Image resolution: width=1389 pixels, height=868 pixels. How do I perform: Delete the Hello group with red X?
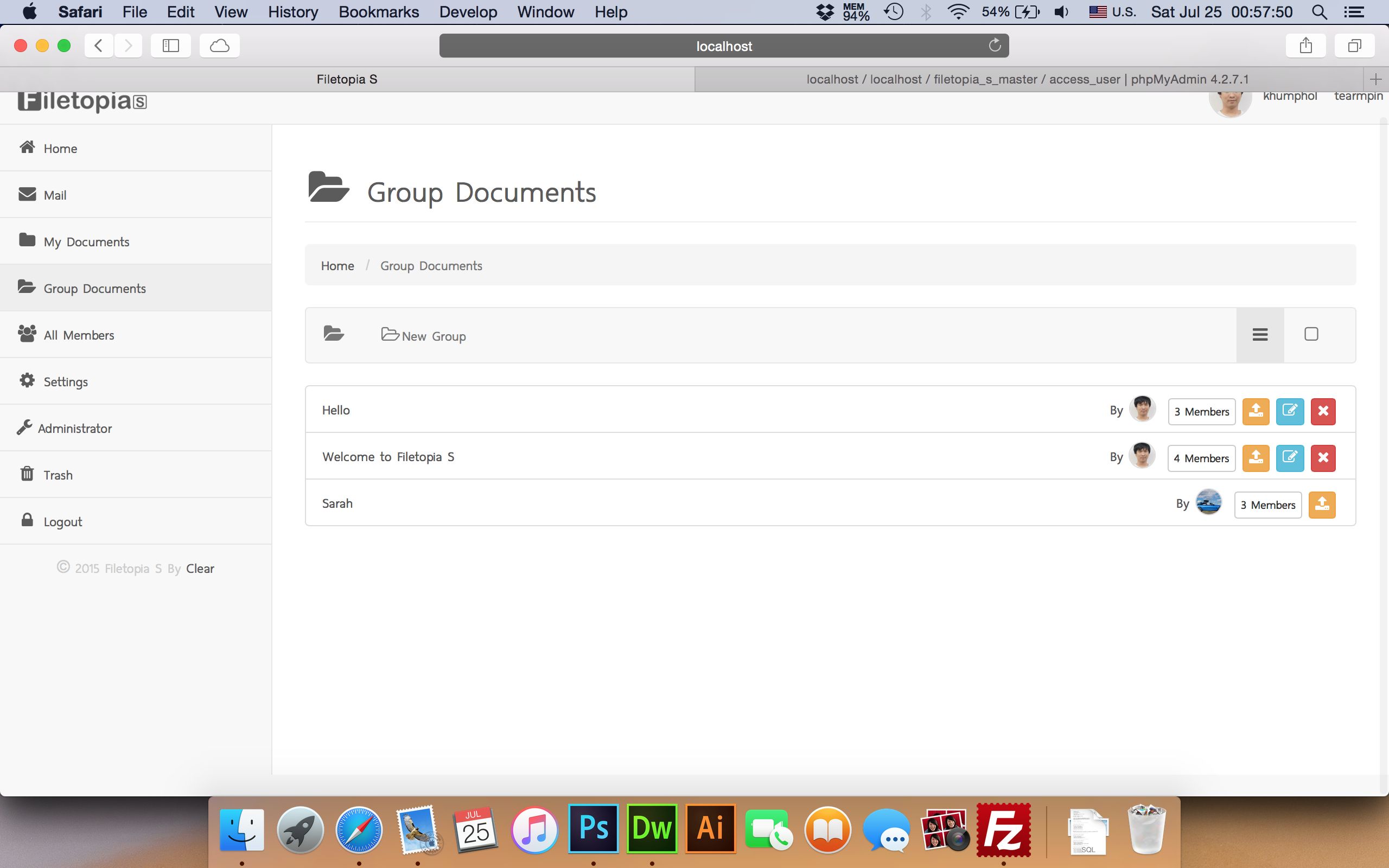coord(1323,411)
